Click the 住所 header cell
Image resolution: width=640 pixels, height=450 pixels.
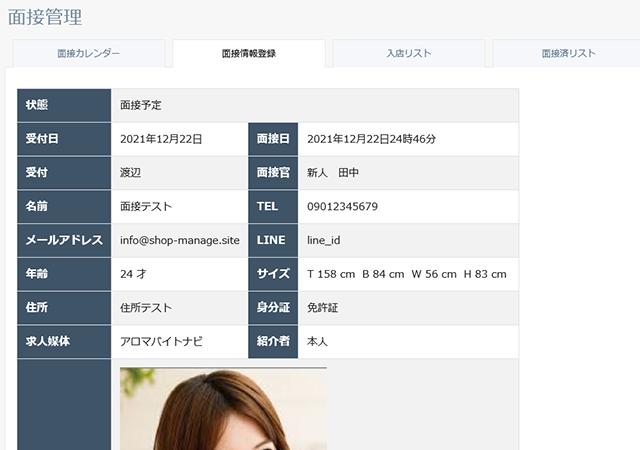click(64, 308)
